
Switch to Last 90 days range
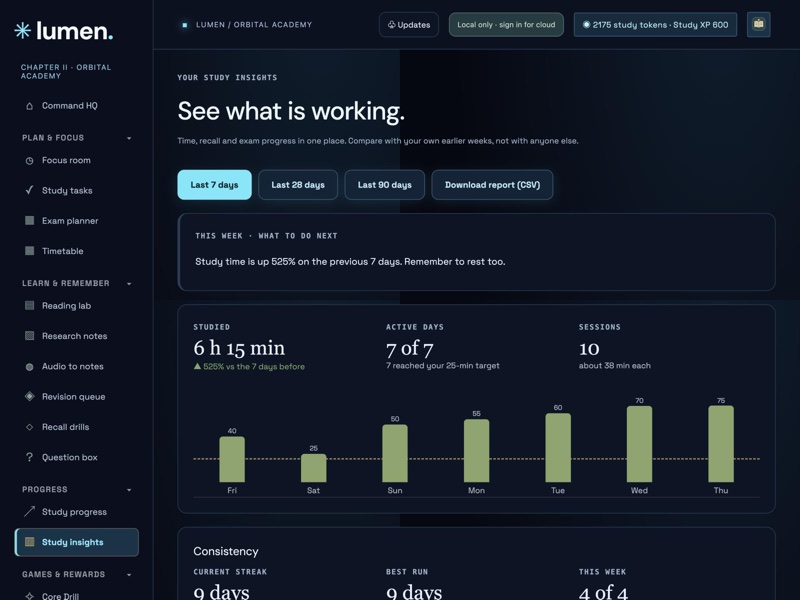385,185
